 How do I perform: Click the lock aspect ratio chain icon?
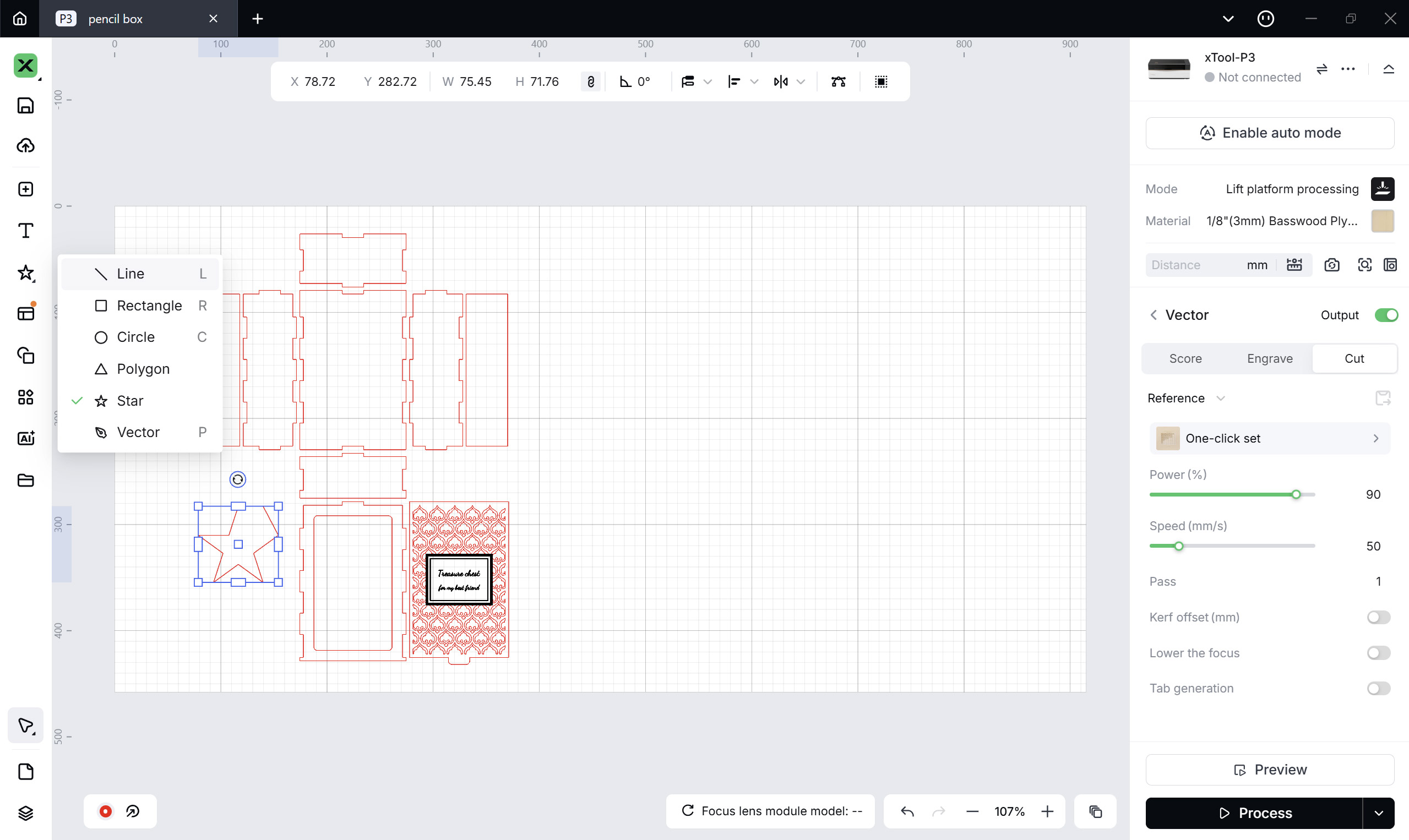tap(590, 81)
